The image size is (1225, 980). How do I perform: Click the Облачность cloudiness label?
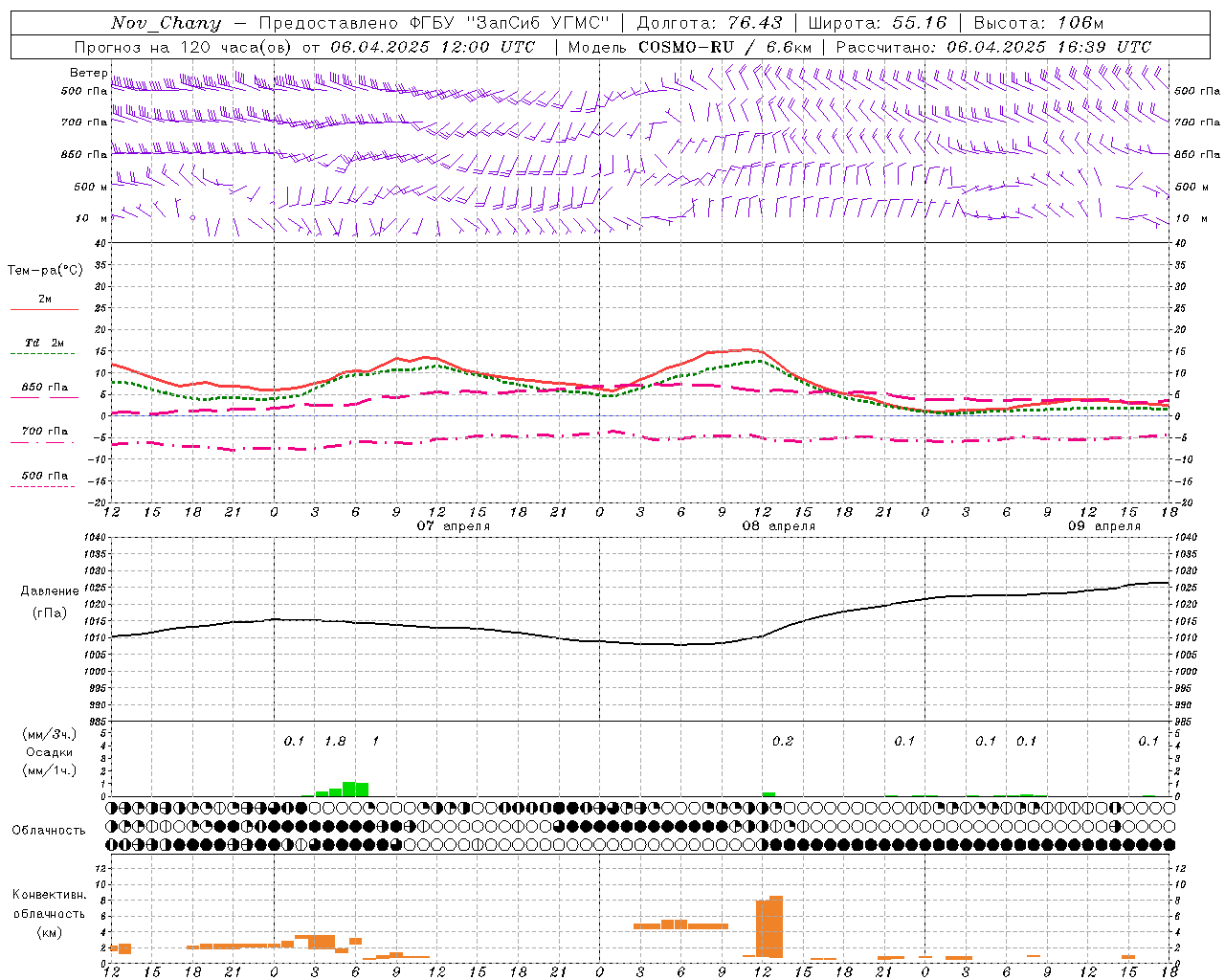(x=49, y=830)
